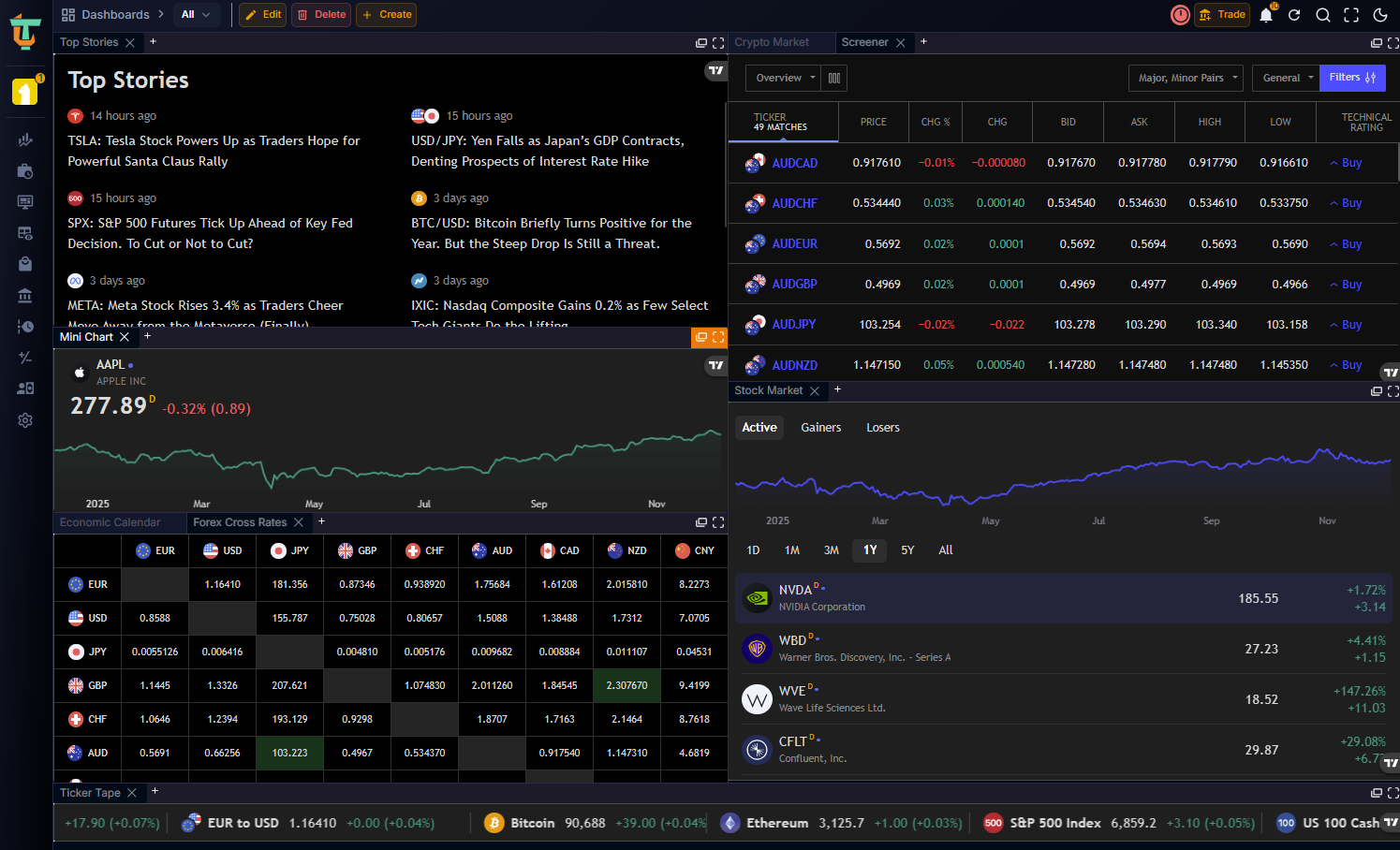Click the refresh icon in the header
This screenshot has width=1400, height=850.
pyautogui.click(x=1294, y=15)
